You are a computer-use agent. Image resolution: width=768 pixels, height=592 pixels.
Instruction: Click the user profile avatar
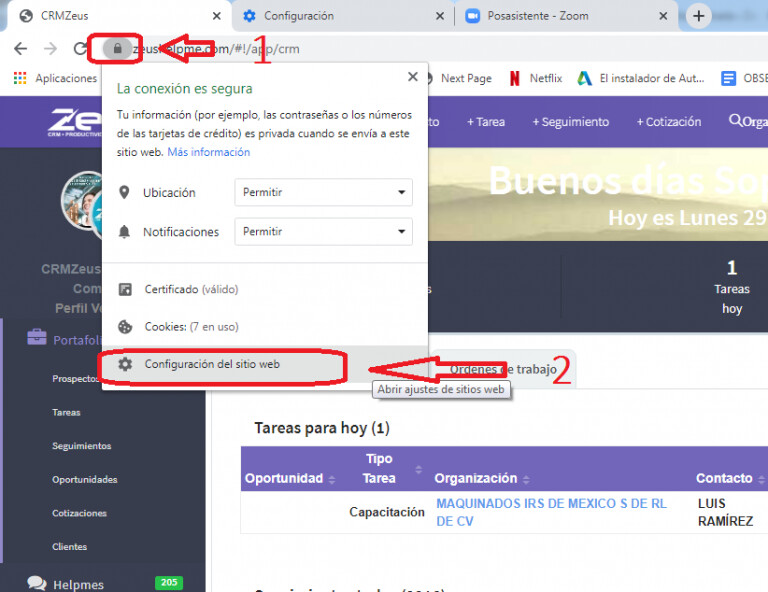click(x=81, y=201)
